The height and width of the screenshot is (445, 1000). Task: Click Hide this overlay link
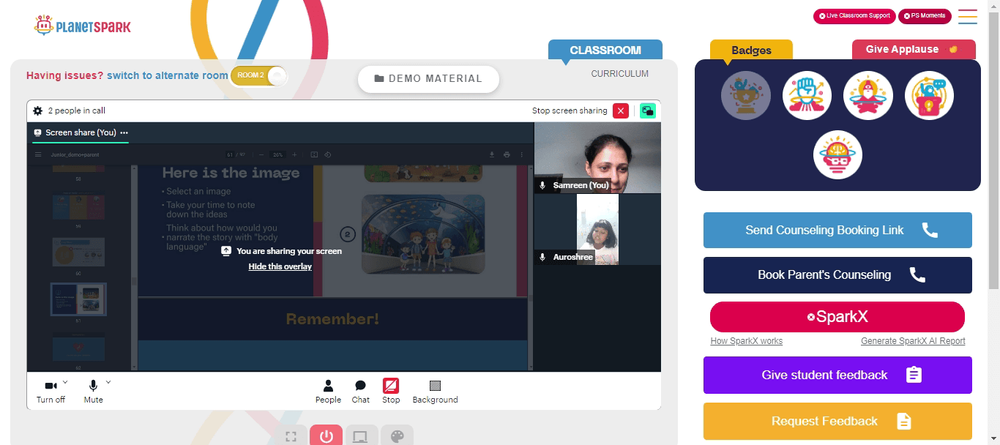pos(280,266)
